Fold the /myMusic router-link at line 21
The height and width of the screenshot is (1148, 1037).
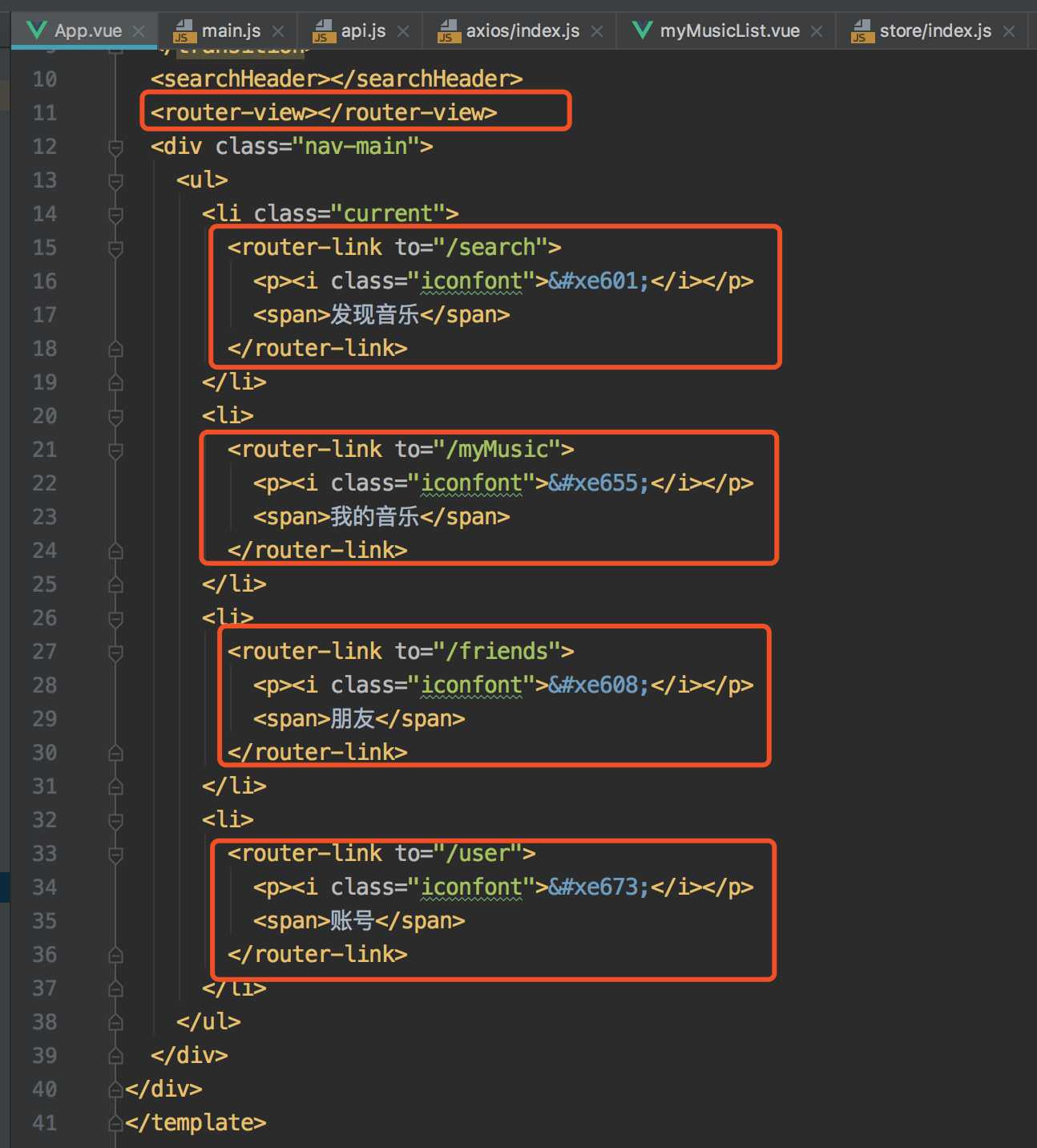coord(115,451)
